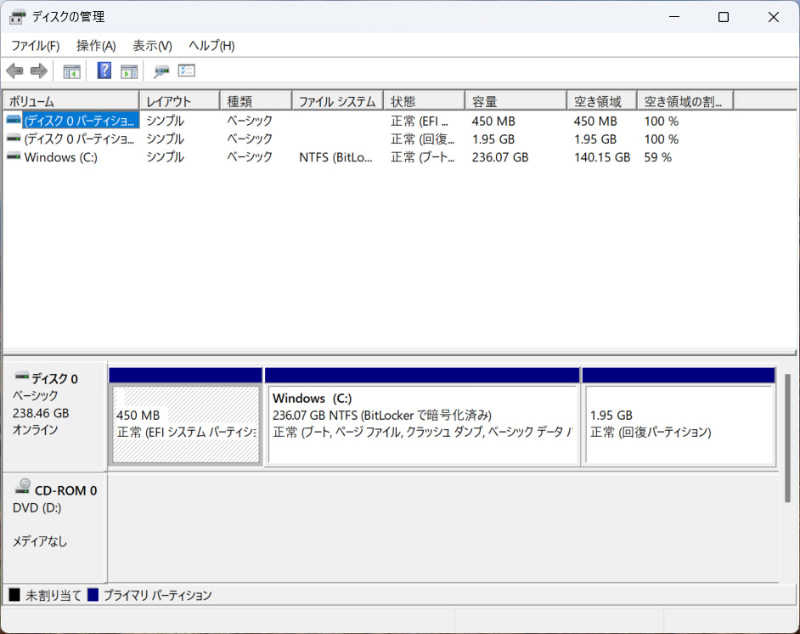Click the recovery partition row's drive icon
The width and height of the screenshot is (800, 634).
pyautogui.click(x=14, y=138)
